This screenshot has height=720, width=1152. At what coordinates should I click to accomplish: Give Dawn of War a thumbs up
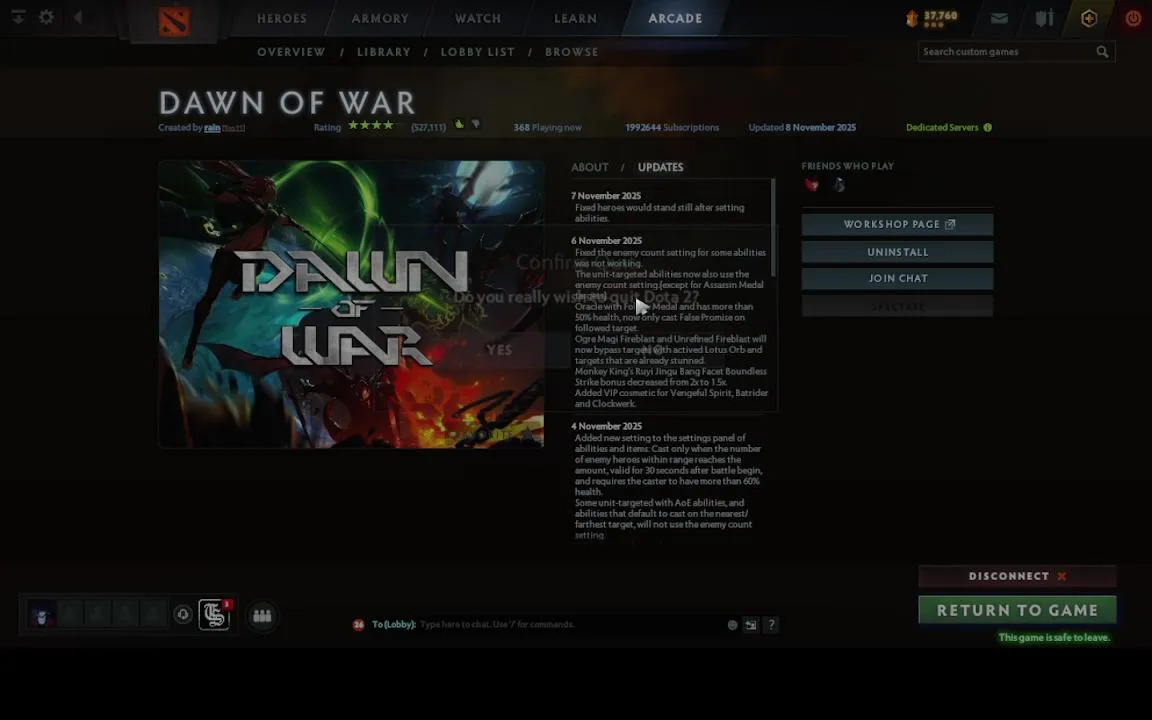click(x=459, y=124)
